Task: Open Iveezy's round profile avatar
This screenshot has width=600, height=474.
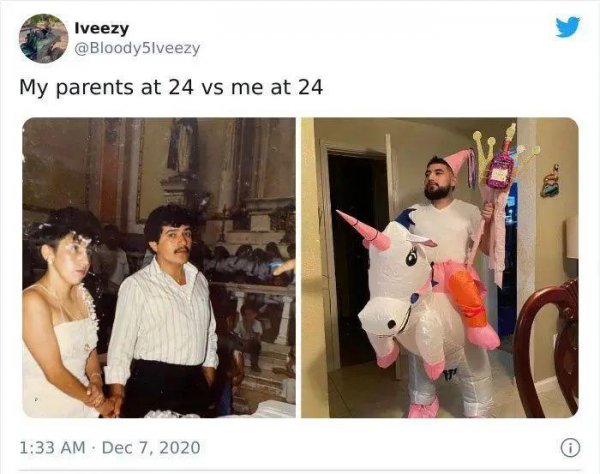Action: tap(43, 38)
